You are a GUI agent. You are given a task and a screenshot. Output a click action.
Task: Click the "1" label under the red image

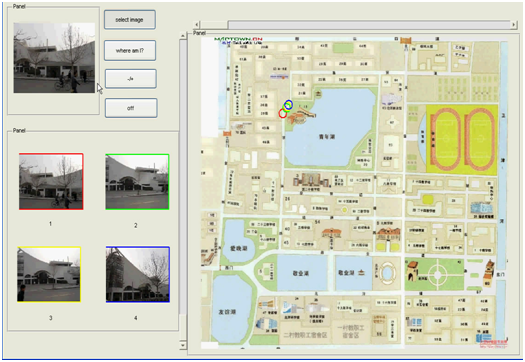point(51,223)
